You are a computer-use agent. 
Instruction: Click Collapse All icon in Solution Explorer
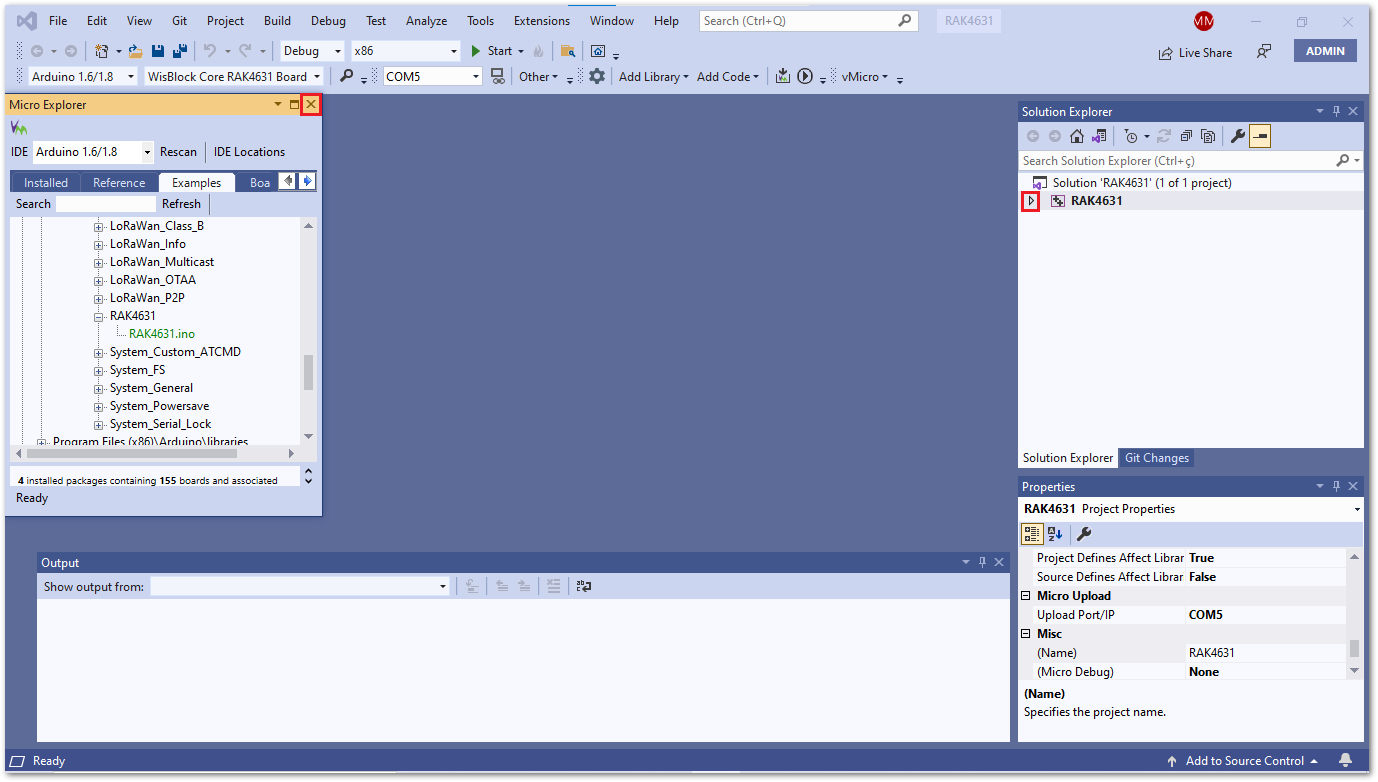pyautogui.click(x=1186, y=137)
